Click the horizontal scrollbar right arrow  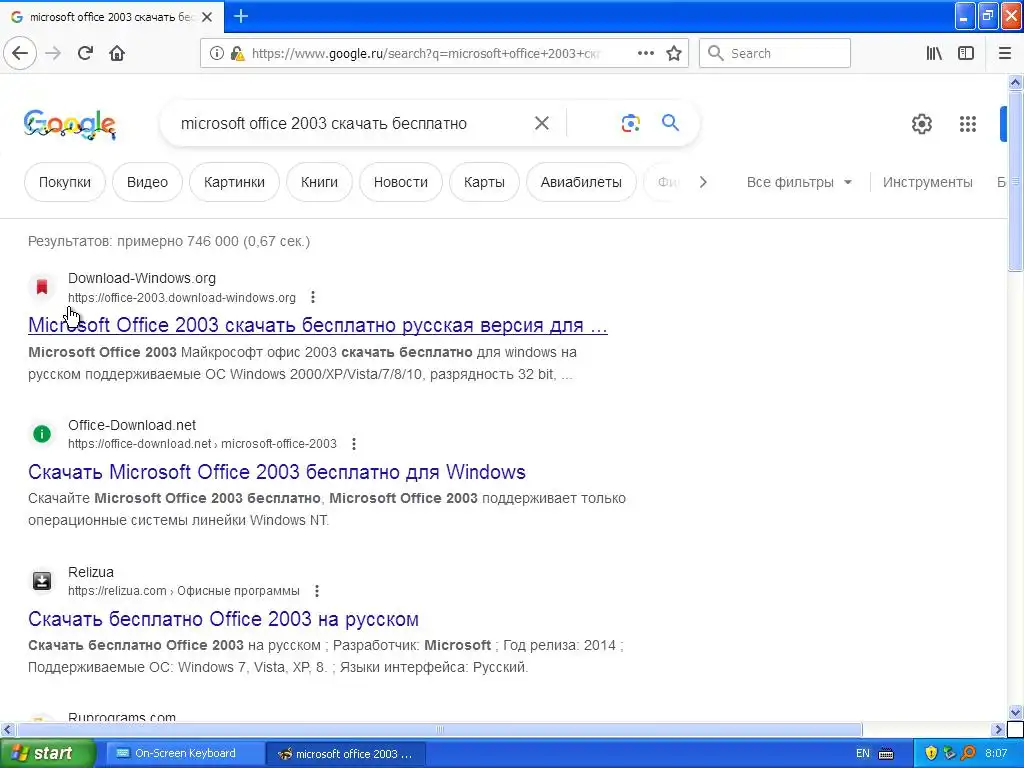coord(998,729)
